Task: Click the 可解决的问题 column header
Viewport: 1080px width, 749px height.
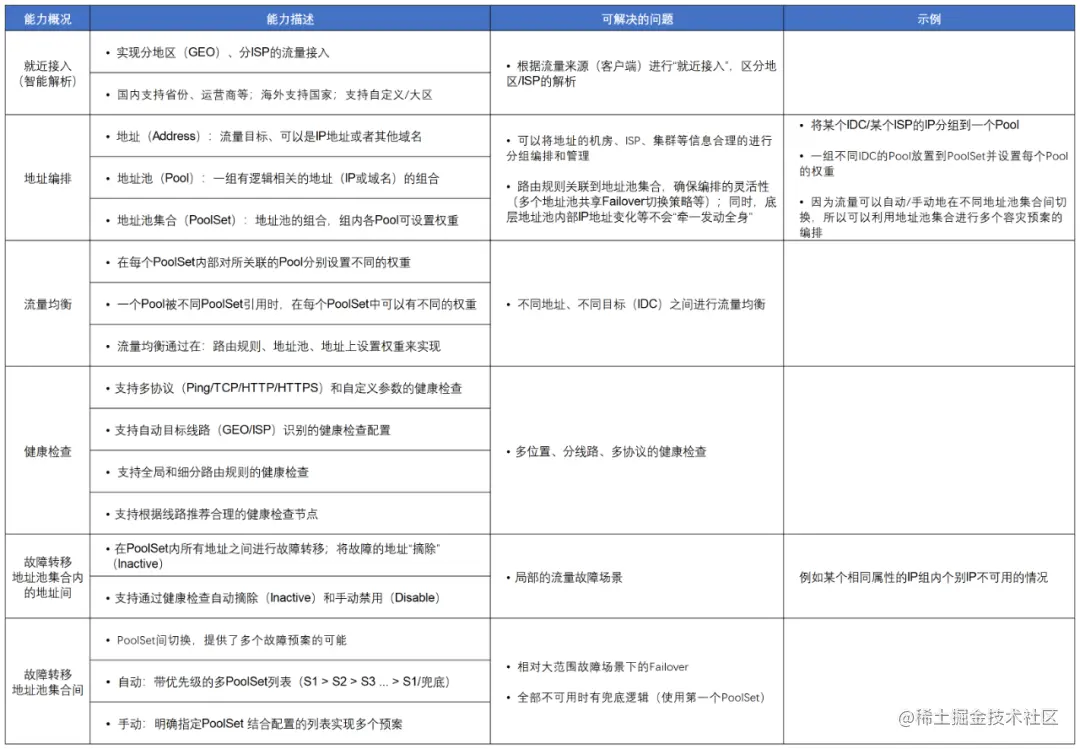Action: coord(635,18)
